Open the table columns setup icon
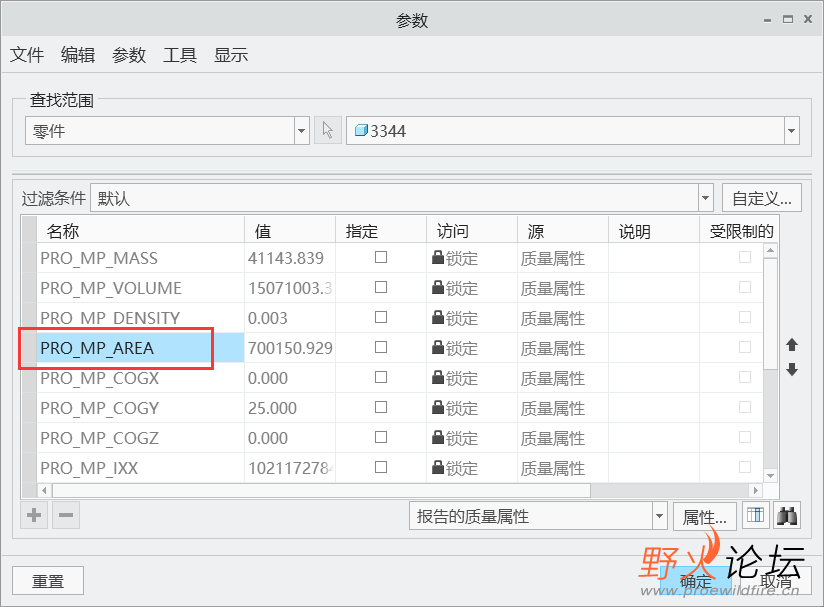This screenshot has width=824, height=607. point(756,515)
